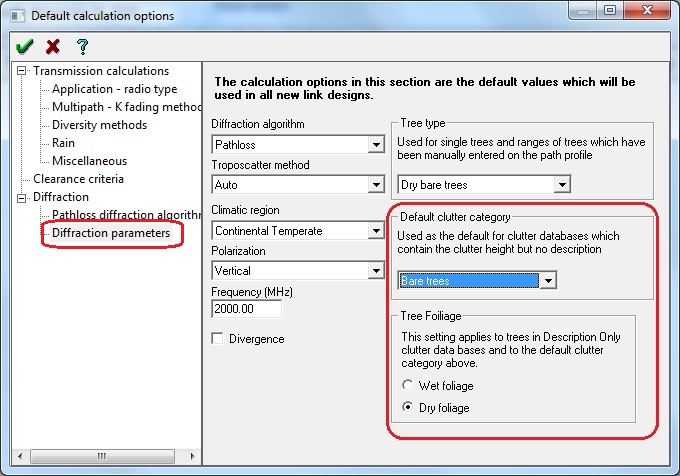Click the red X cancel icon
The image size is (680, 476).
click(x=53, y=46)
